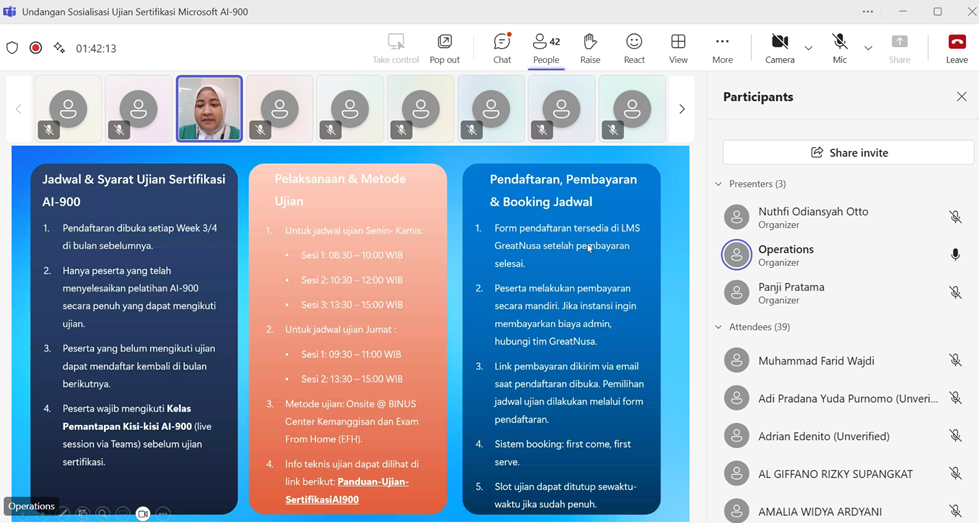Screen dimensions: 979x523
Task: Click Panji Pratama's avatar
Action: pyautogui.click(x=737, y=293)
